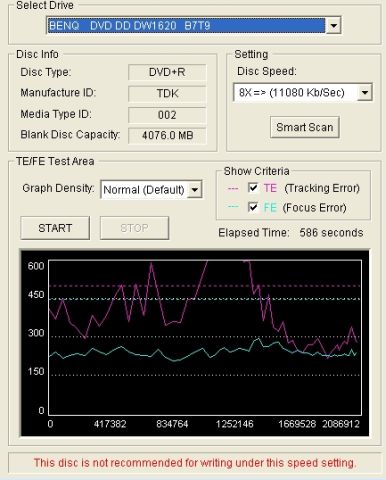Toggle the TE Tracking Error checkbox
This screenshot has width=386, height=480.
tap(253, 188)
